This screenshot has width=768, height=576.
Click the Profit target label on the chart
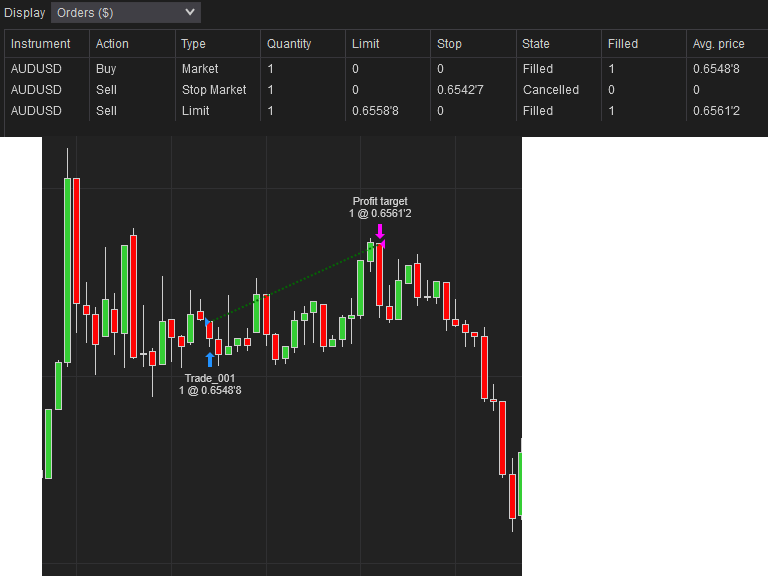point(380,201)
